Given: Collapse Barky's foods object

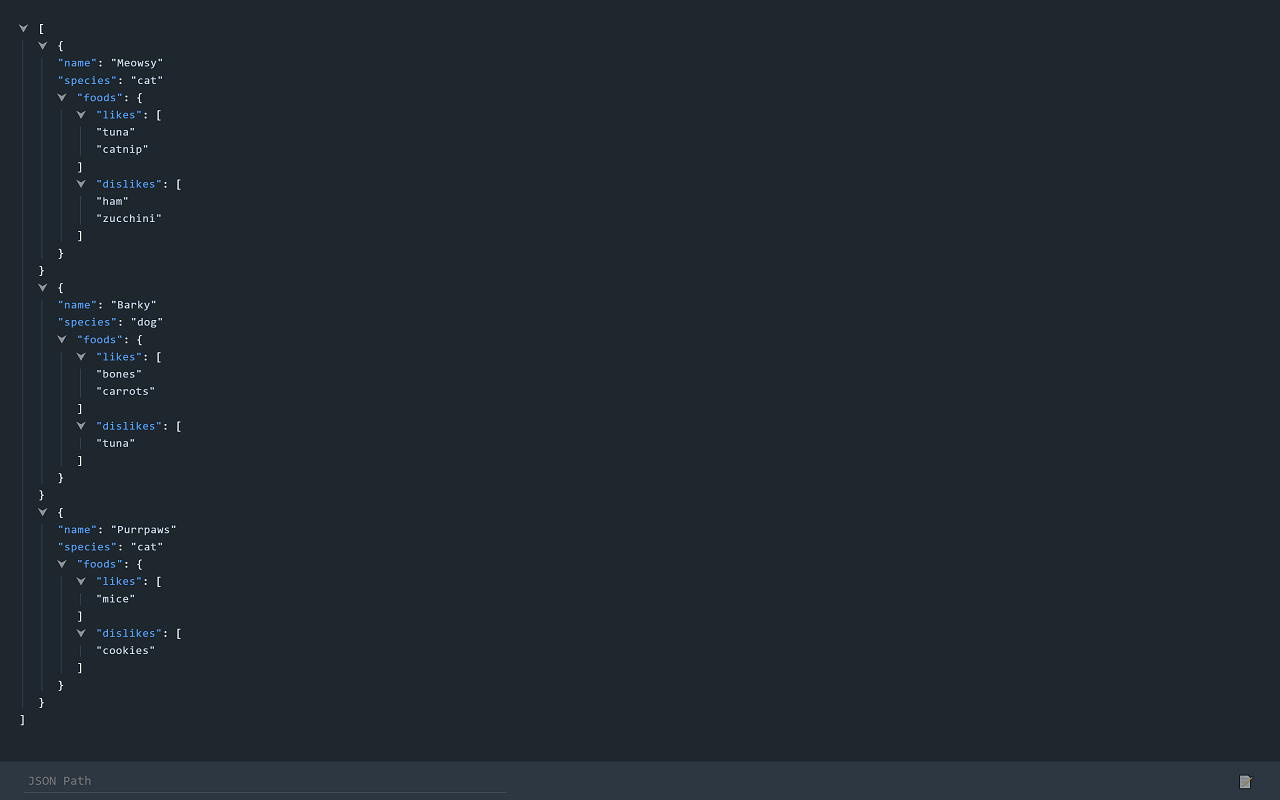Looking at the screenshot, I should point(62,339).
